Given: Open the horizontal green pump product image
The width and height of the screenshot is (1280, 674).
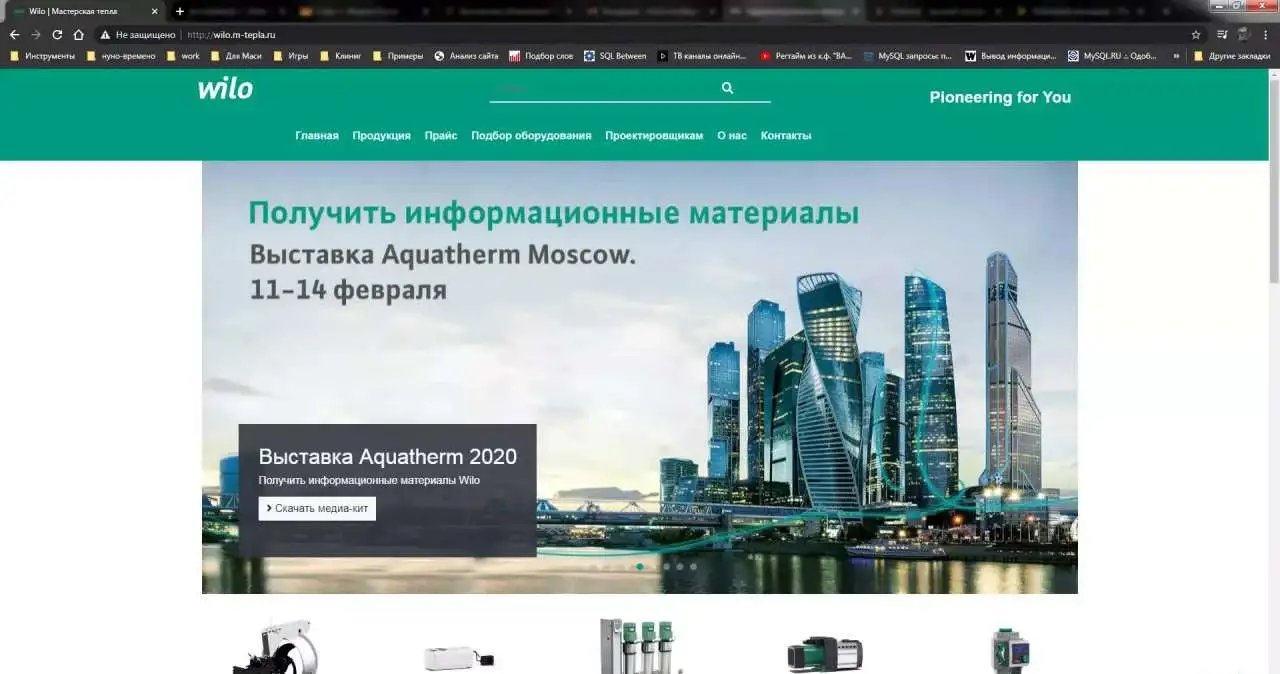Looking at the screenshot, I should click(825, 655).
